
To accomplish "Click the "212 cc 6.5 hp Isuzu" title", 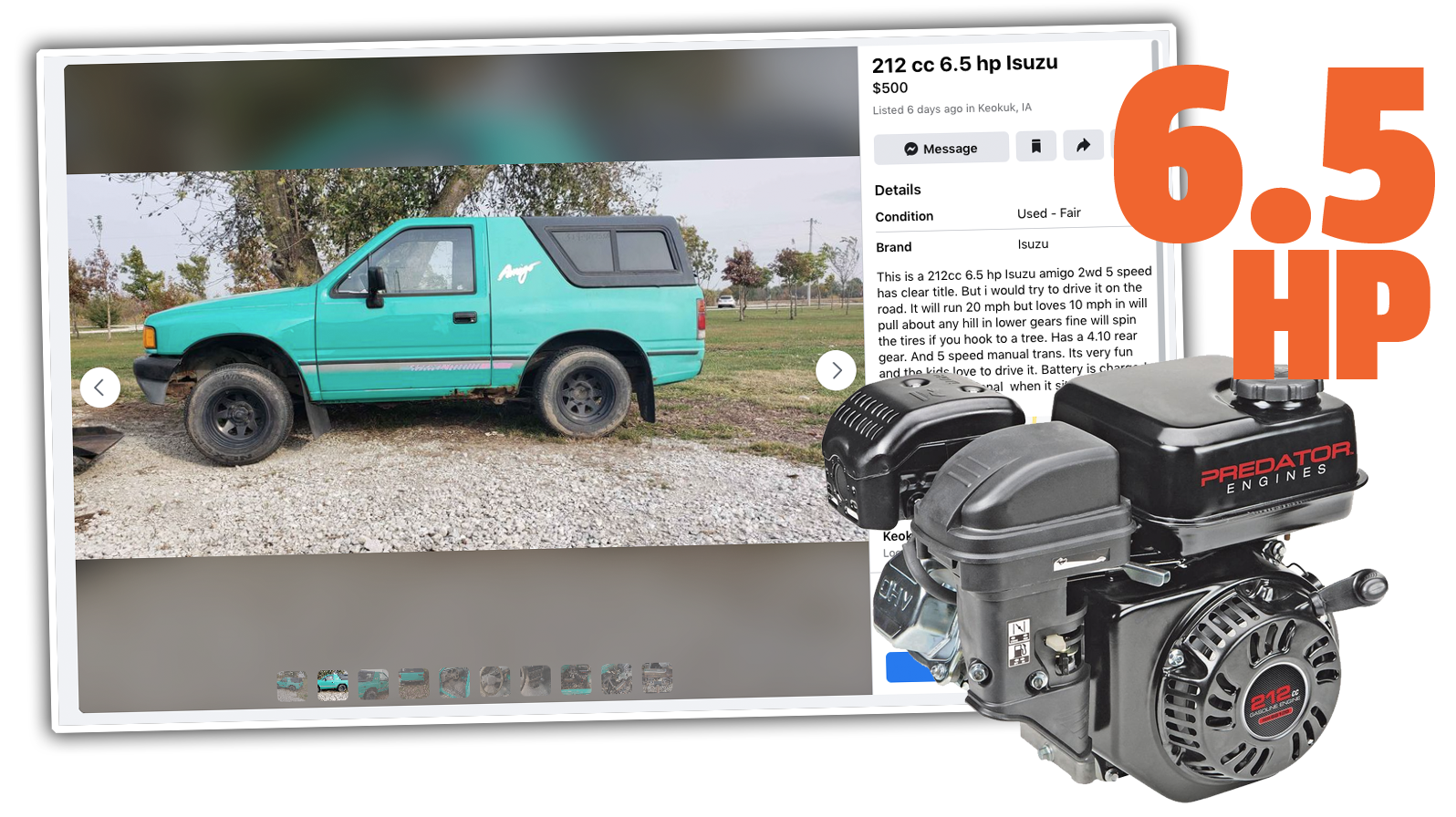I will click(x=964, y=64).
